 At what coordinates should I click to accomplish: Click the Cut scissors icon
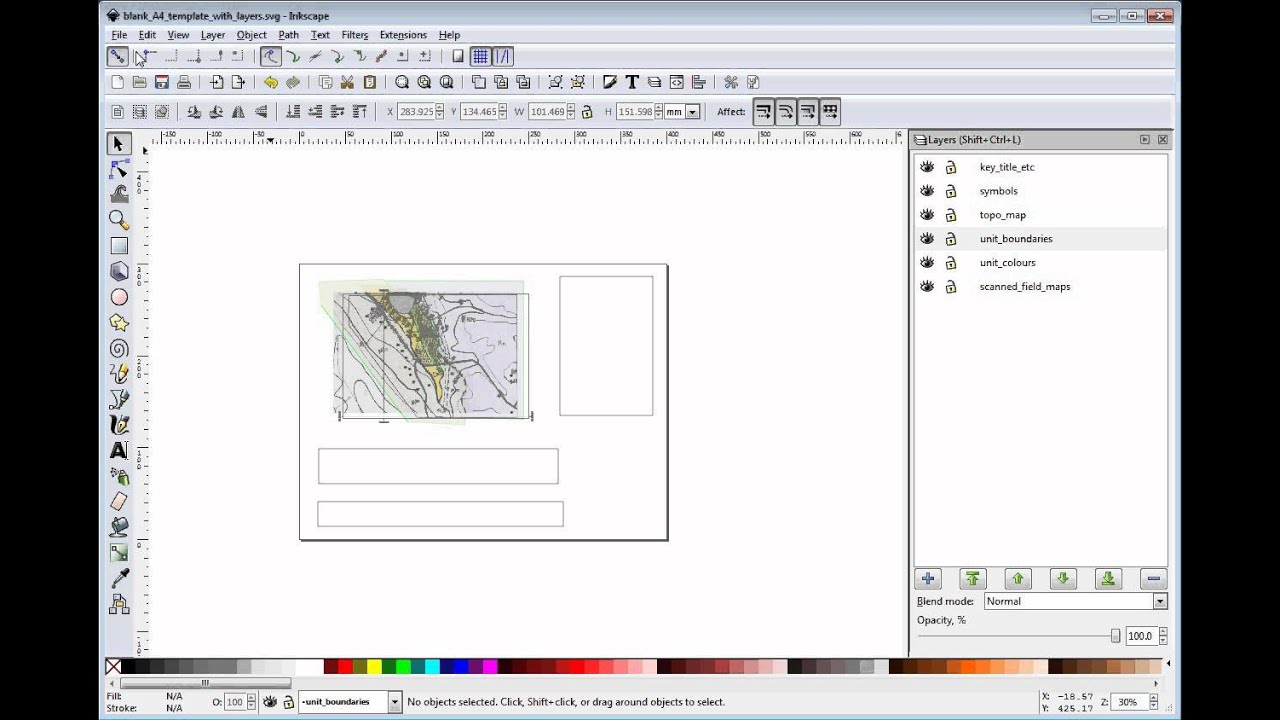(x=347, y=83)
